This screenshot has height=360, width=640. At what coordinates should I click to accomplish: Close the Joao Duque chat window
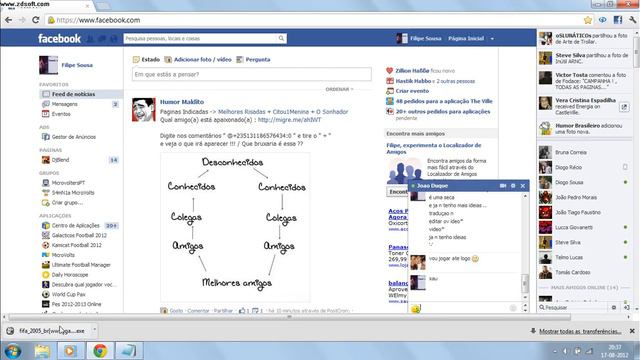[523, 186]
